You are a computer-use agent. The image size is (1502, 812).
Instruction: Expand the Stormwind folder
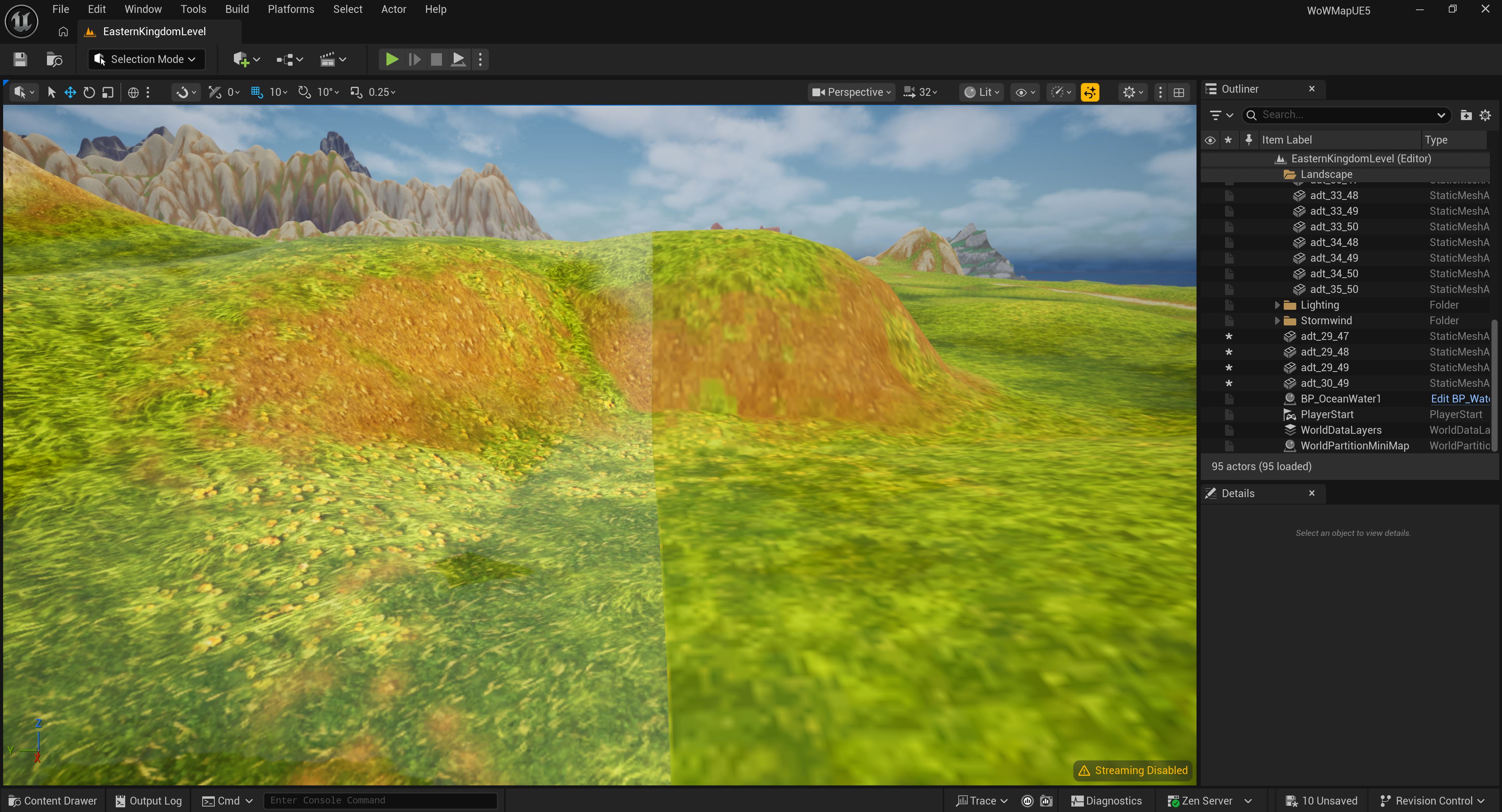click(1277, 321)
